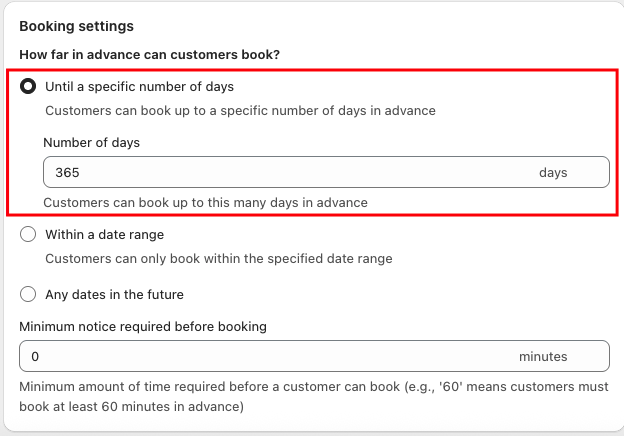Click the "Booking settings" heading
The height and width of the screenshot is (436, 624).
[76, 26]
